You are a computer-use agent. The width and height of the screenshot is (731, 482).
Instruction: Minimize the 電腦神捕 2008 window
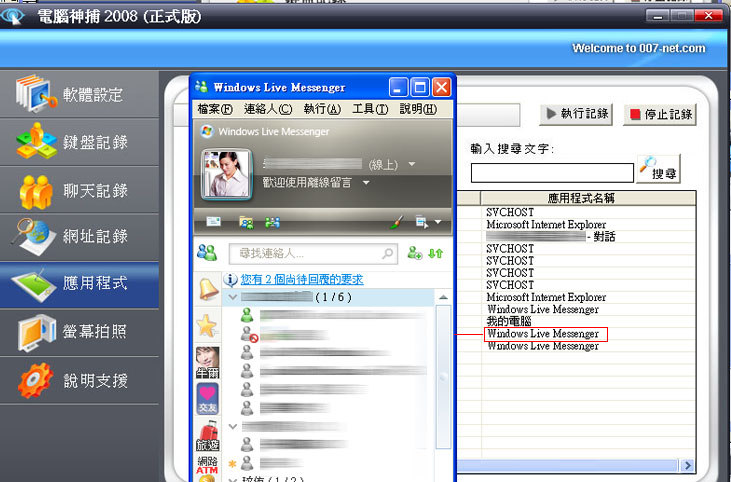pos(658,16)
